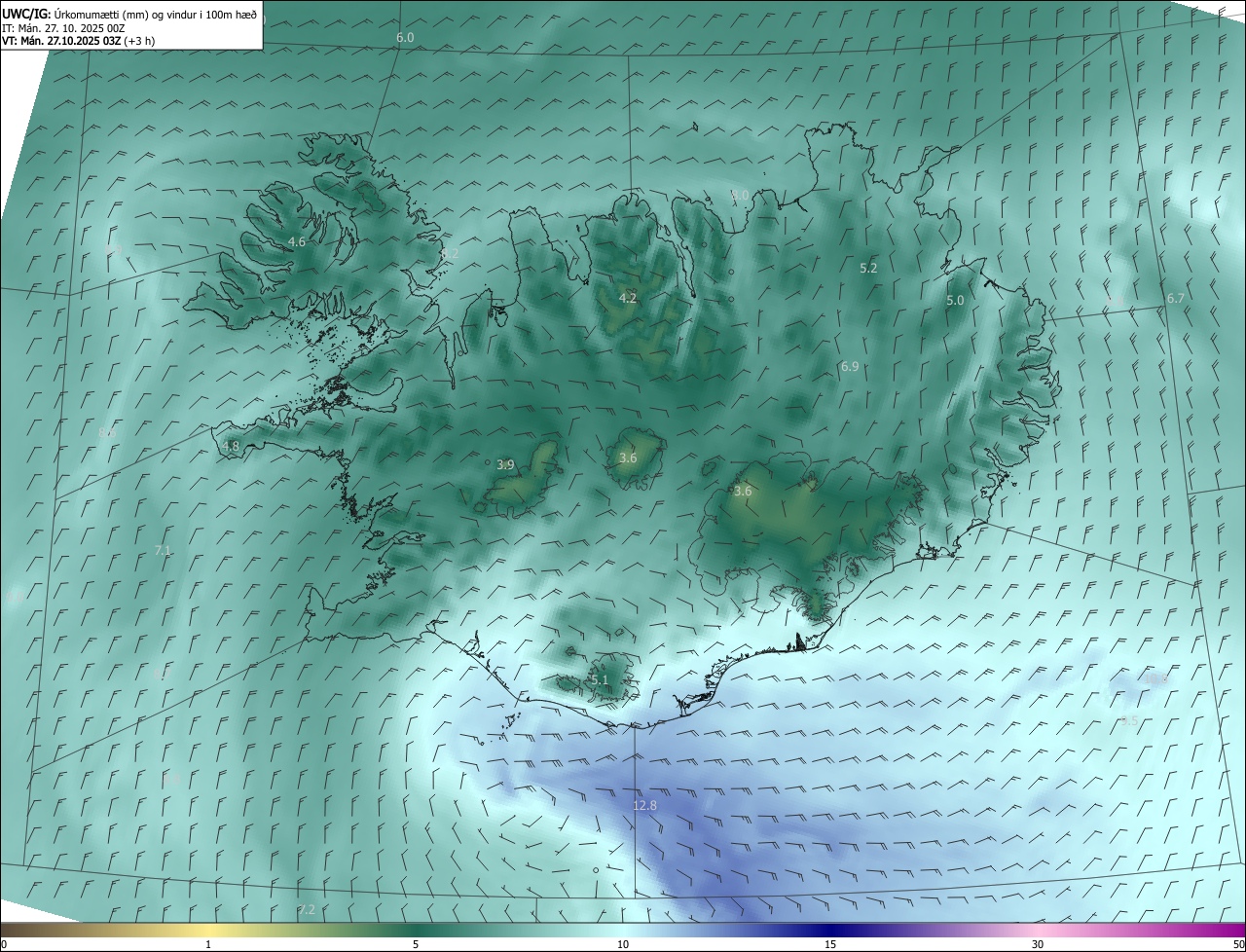Click the 0 tick on the color scale

pos(4,944)
